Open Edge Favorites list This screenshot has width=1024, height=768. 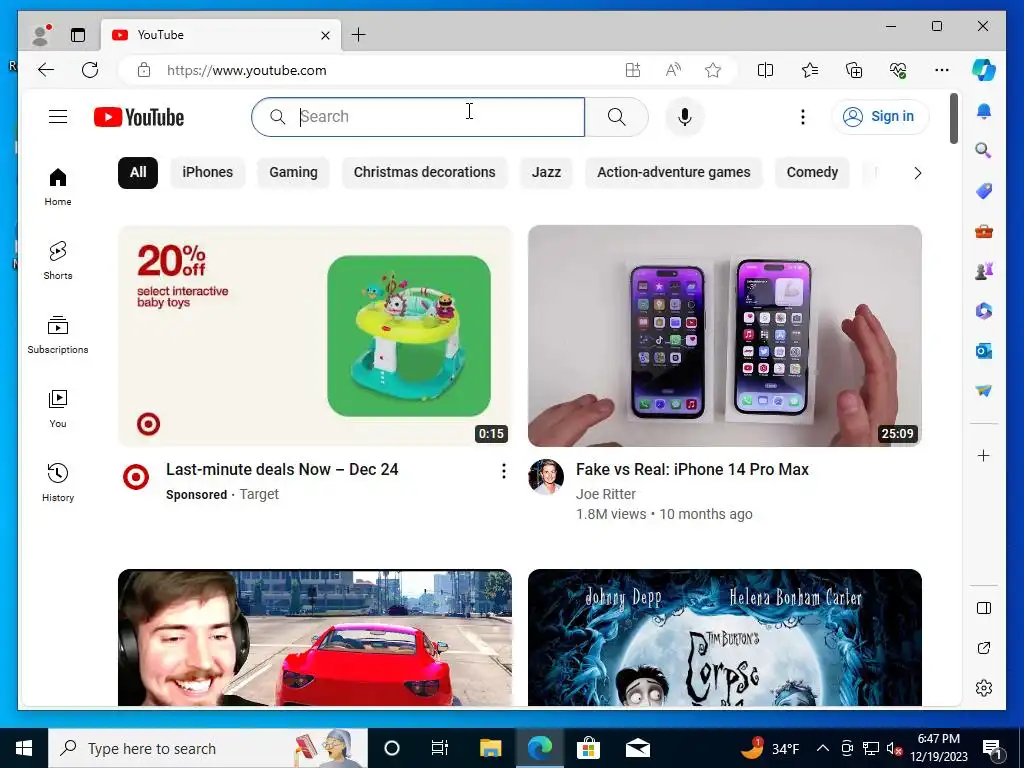810,70
